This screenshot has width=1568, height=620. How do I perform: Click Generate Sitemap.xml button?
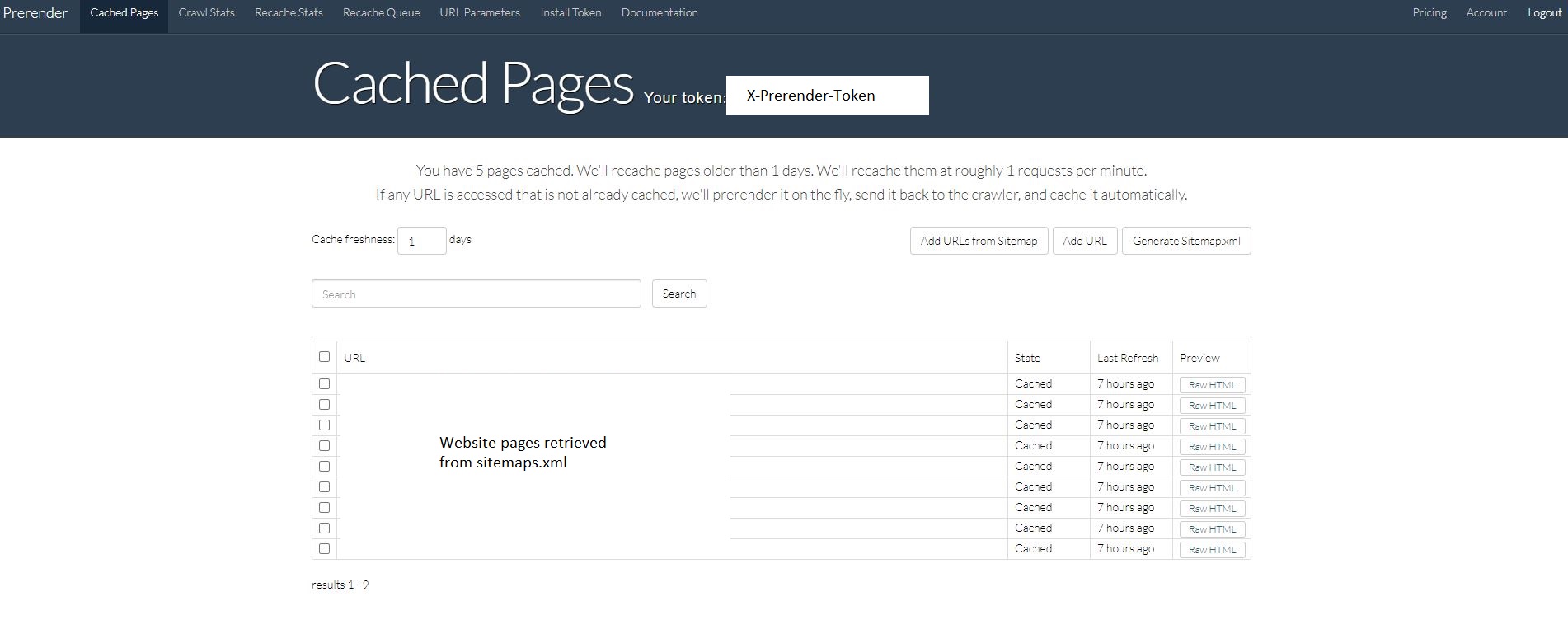1186,241
